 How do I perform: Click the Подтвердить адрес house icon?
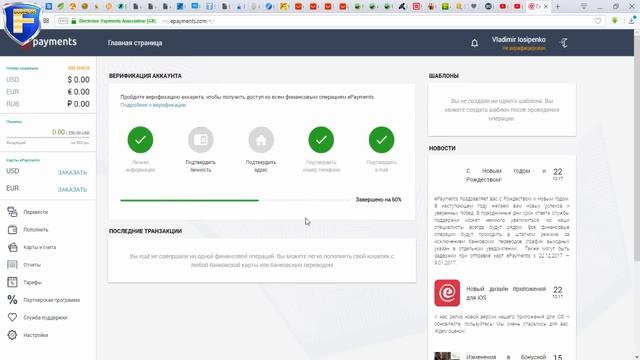tap(261, 140)
